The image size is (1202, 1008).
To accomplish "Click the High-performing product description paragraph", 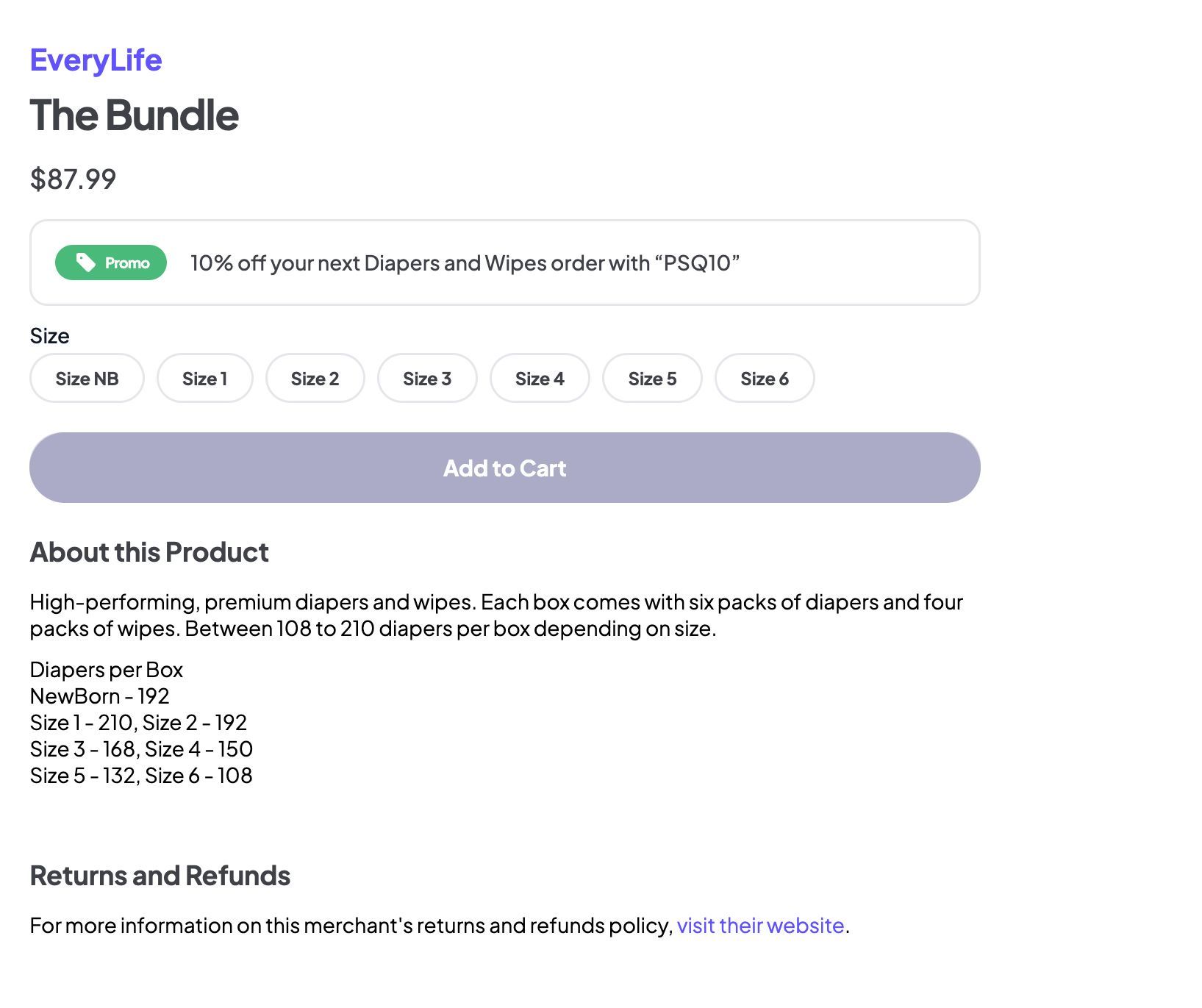I will coord(496,615).
